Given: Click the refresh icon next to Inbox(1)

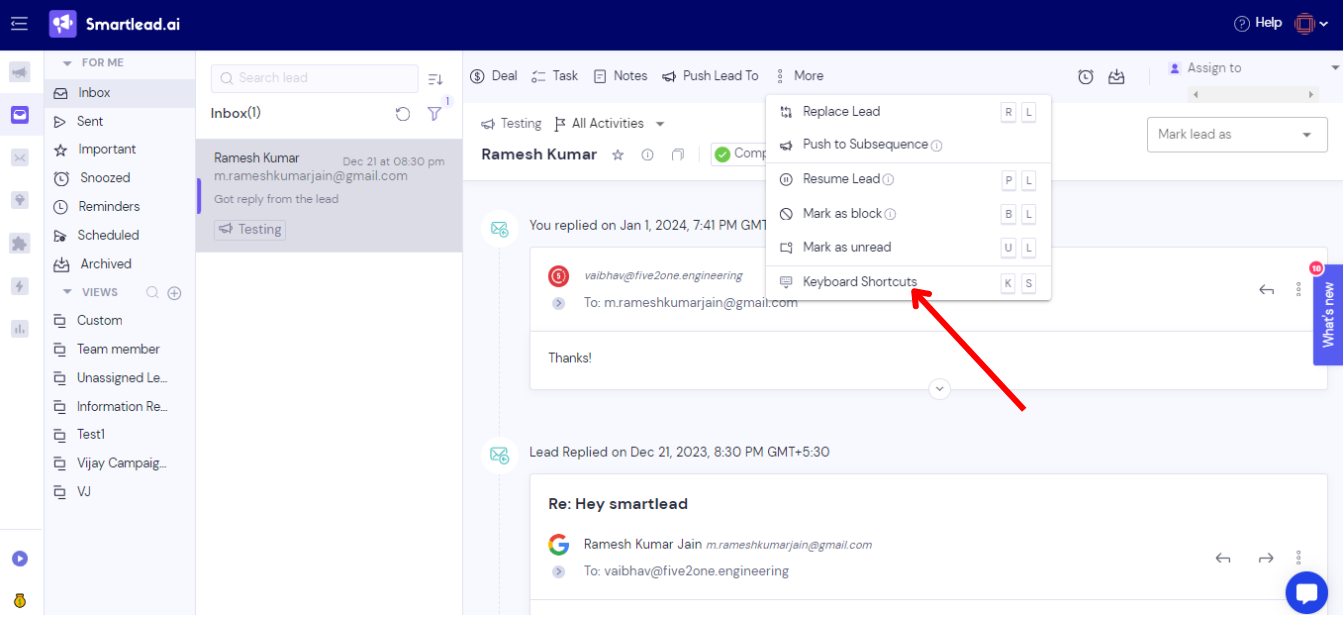Looking at the screenshot, I should coord(403,114).
